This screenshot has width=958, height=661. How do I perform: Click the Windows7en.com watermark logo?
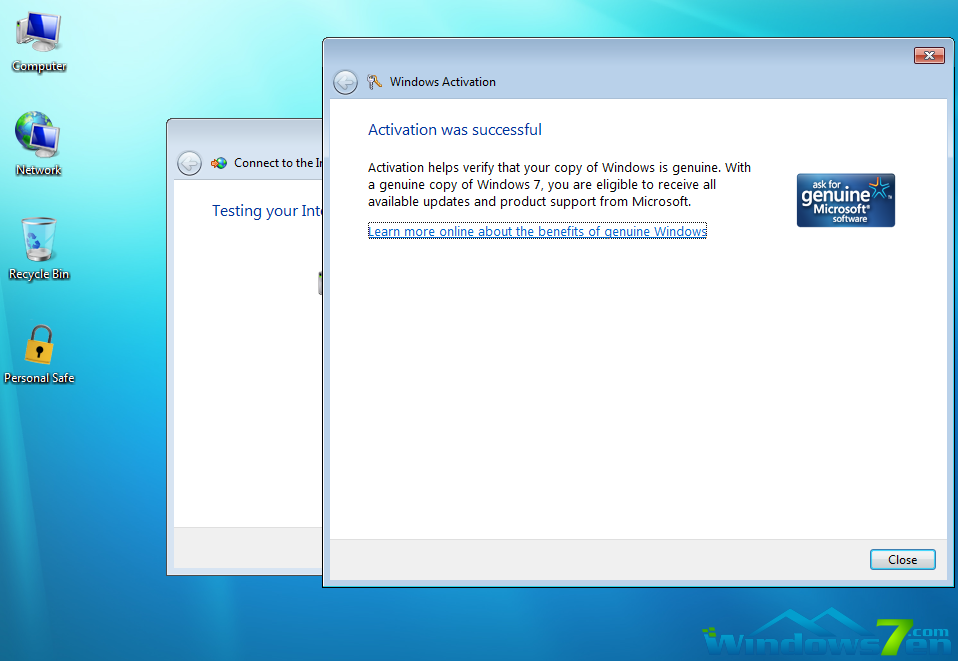(825, 636)
